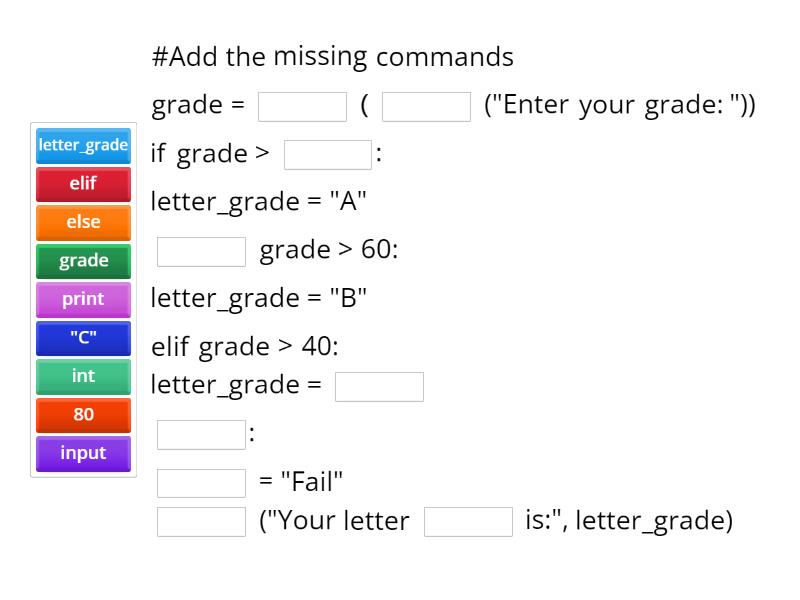Click the red elif word tile

coord(83,184)
